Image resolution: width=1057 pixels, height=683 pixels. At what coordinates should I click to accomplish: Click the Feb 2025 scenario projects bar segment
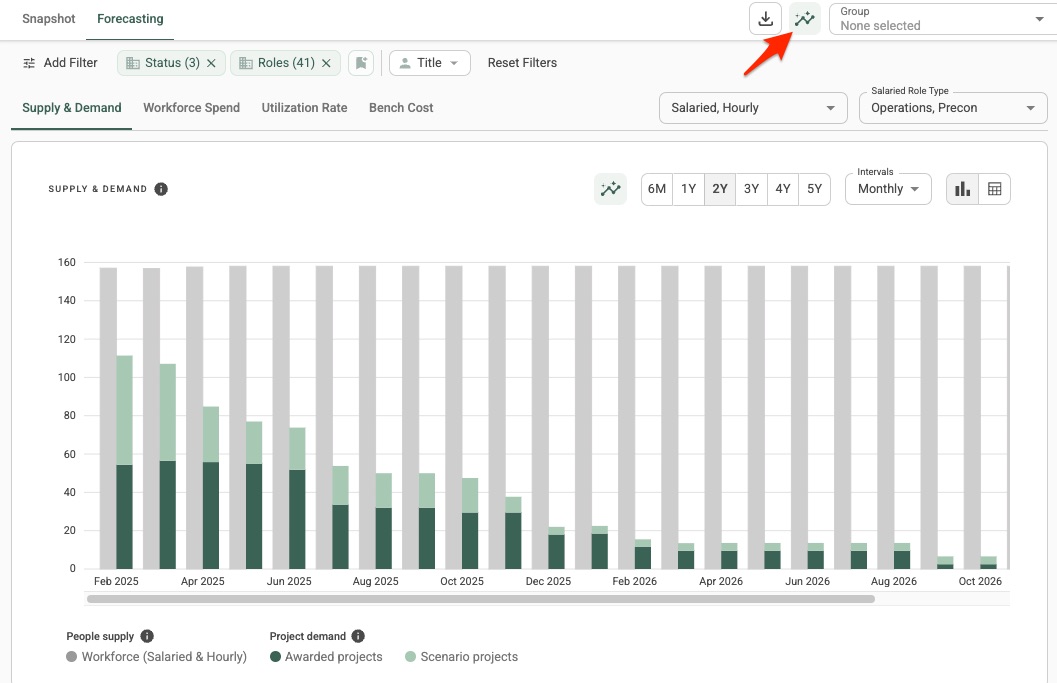(x=125, y=411)
